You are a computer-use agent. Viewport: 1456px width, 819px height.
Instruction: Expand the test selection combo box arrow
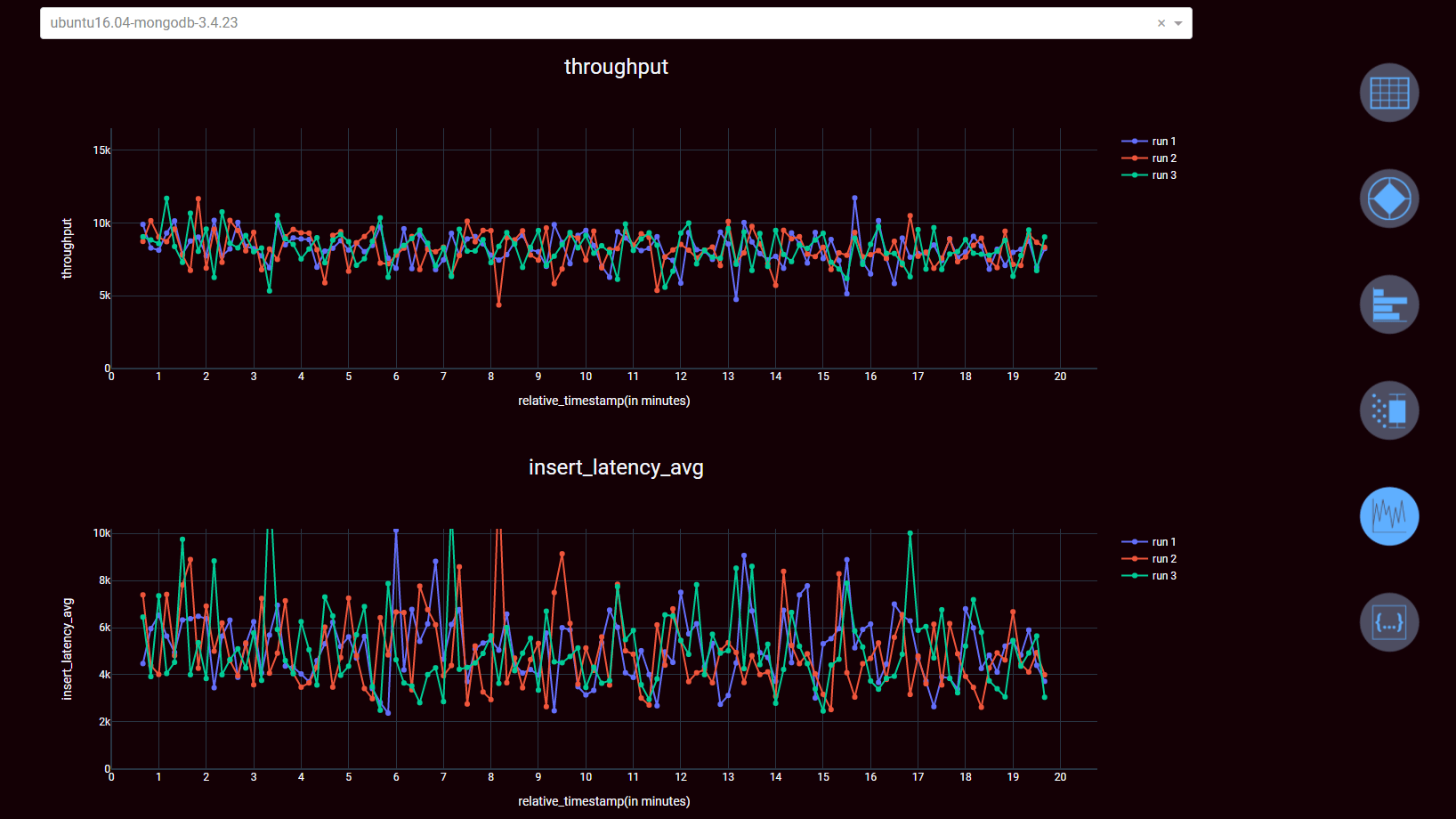(1177, 23)
